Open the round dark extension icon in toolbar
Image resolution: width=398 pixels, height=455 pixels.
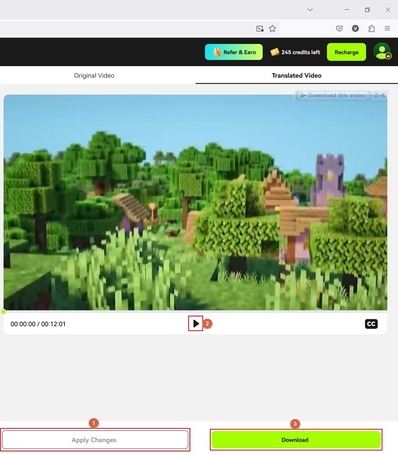(x=355, y=29)
